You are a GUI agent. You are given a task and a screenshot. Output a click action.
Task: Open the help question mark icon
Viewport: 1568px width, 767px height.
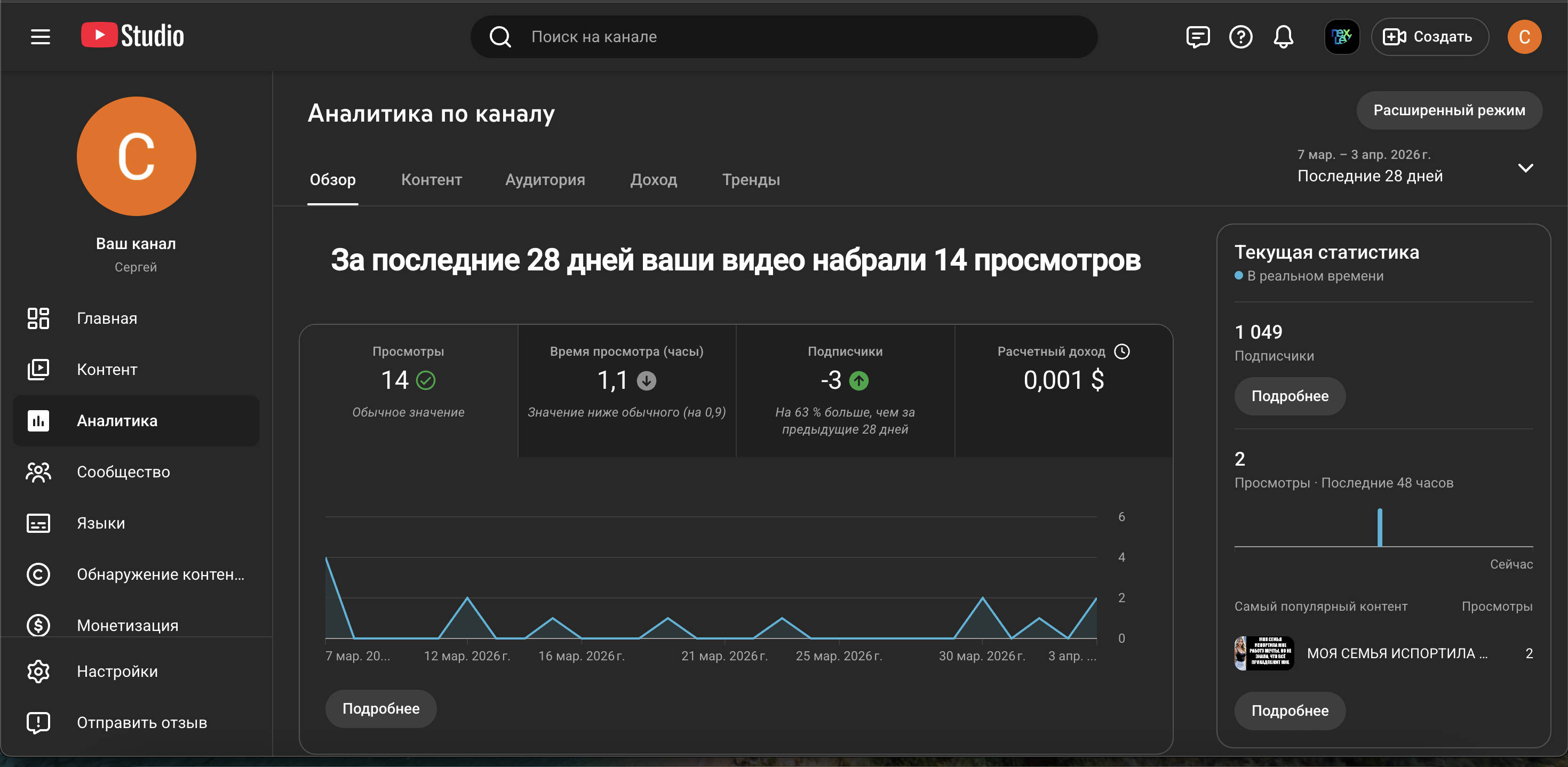pos(1240,37)
